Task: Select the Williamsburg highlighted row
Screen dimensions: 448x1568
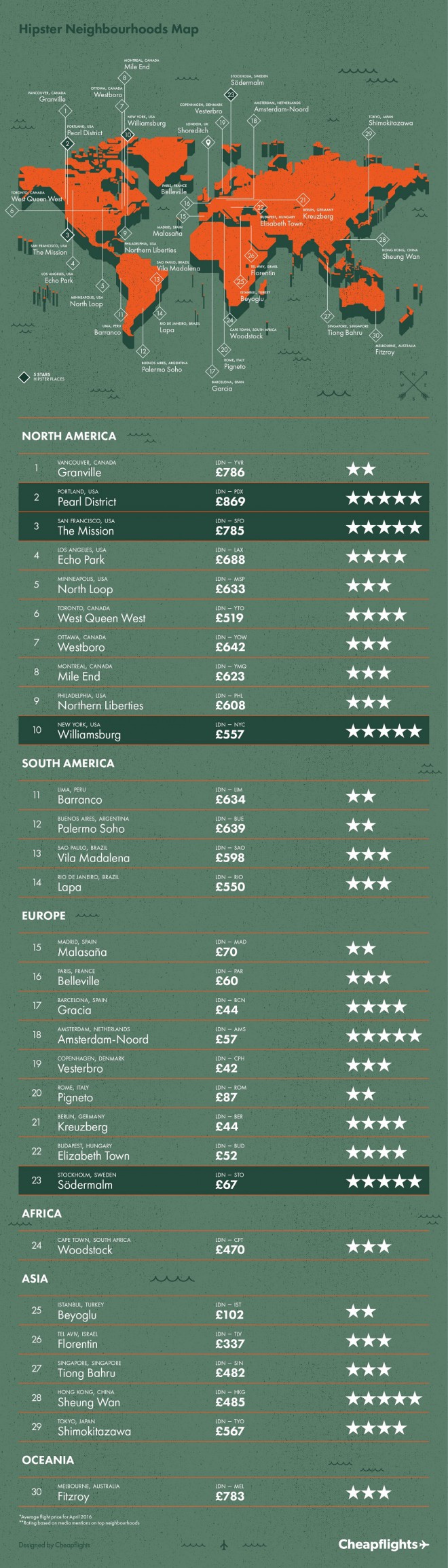Action: (224, 730)
